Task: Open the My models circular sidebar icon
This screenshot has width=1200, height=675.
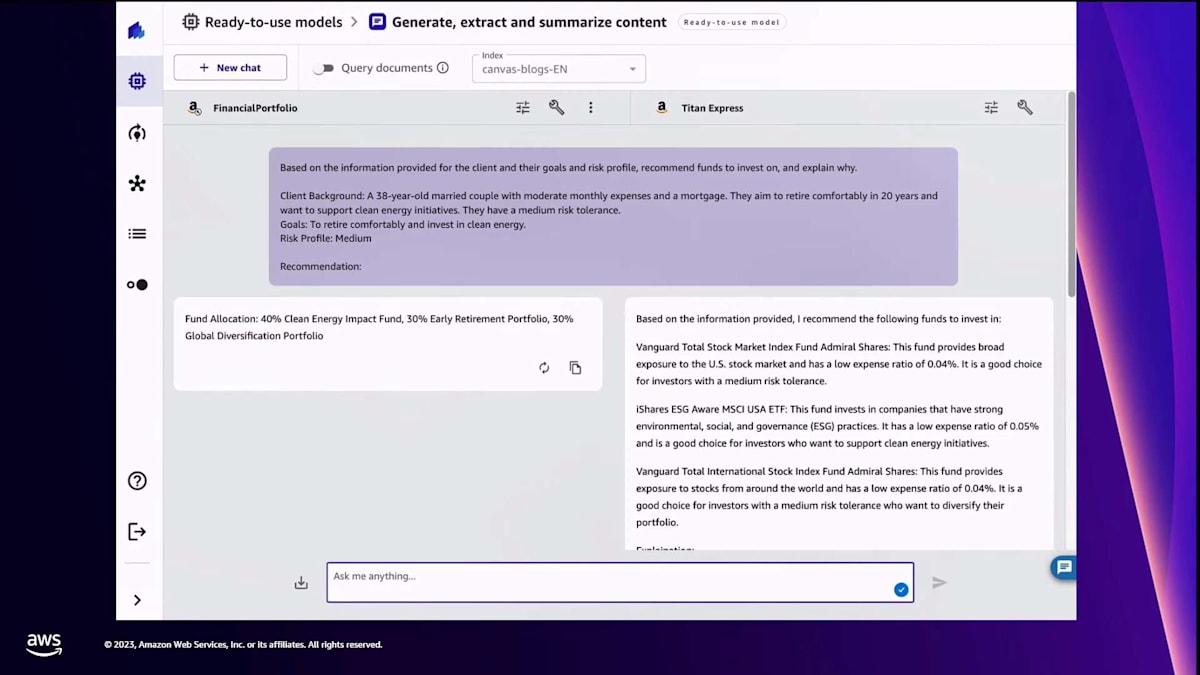Action: 137,133
